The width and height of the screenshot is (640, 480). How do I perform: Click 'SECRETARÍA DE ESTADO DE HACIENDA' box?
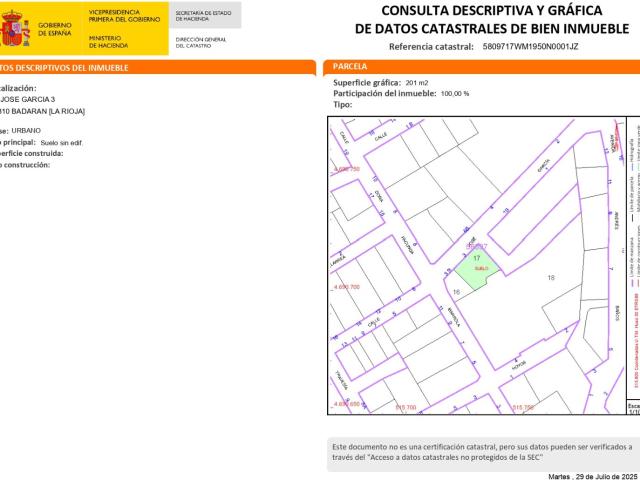tap(205, 16)
